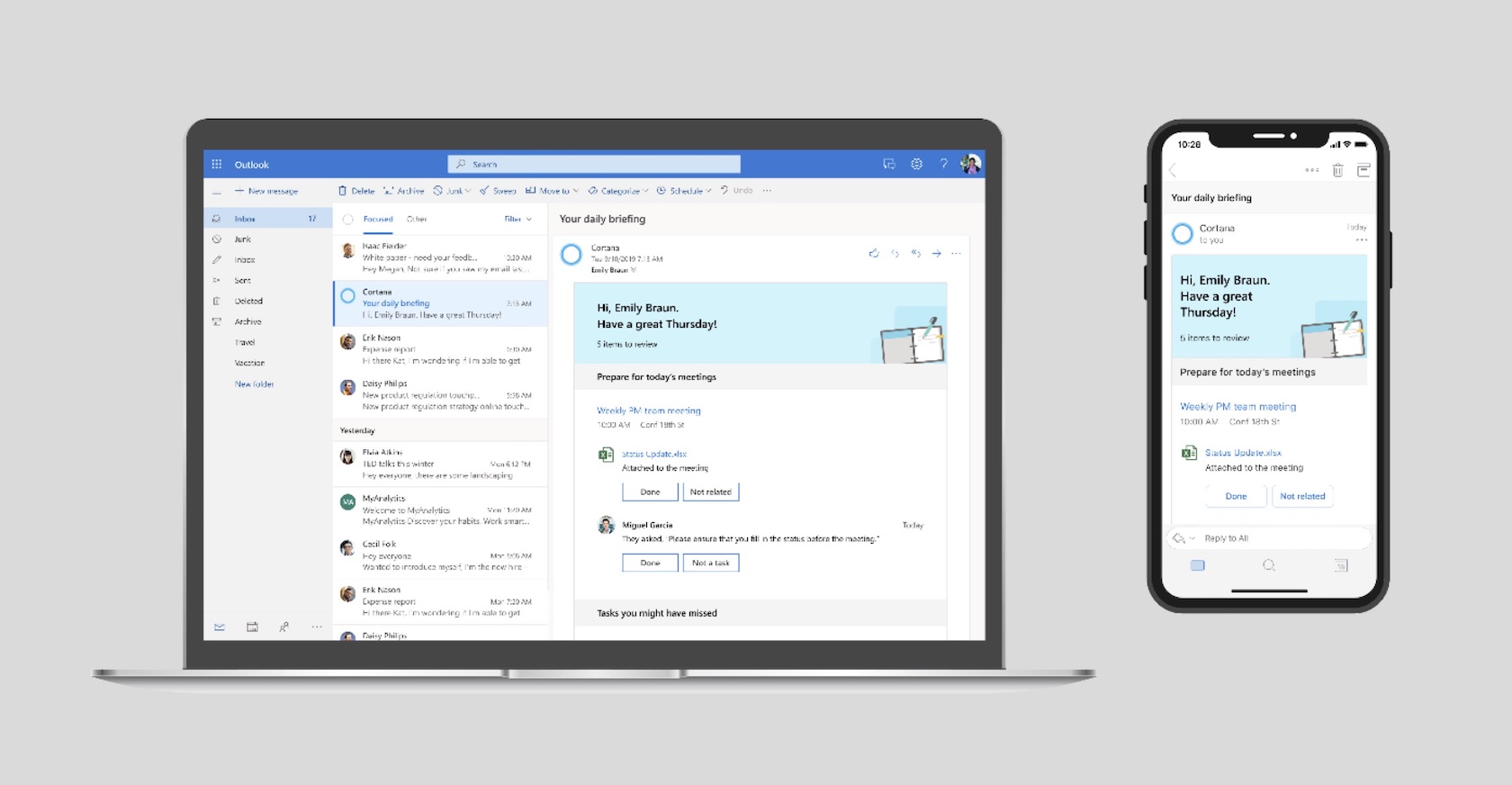
Task: Tap the calendar icon at phone bottom
Action: 1341,565
